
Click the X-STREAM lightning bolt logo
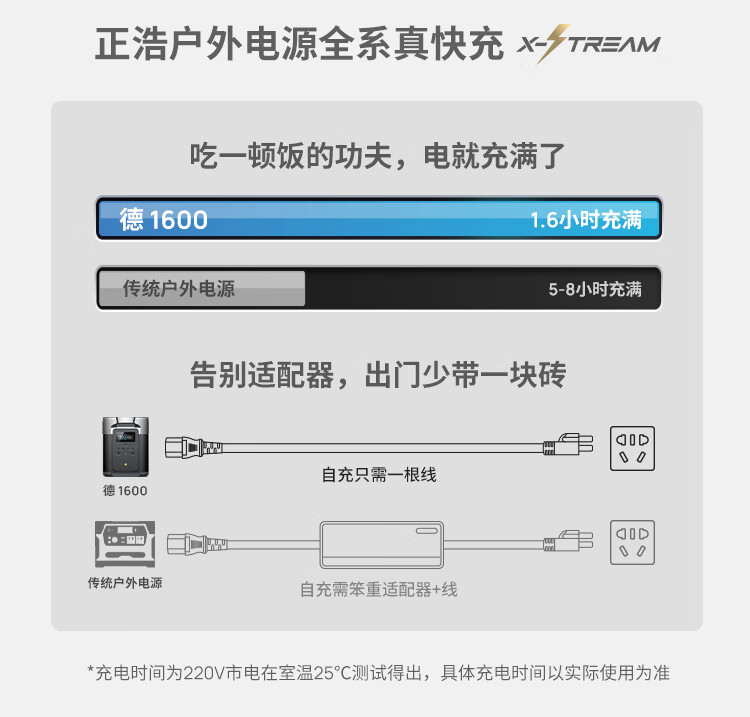588,44
